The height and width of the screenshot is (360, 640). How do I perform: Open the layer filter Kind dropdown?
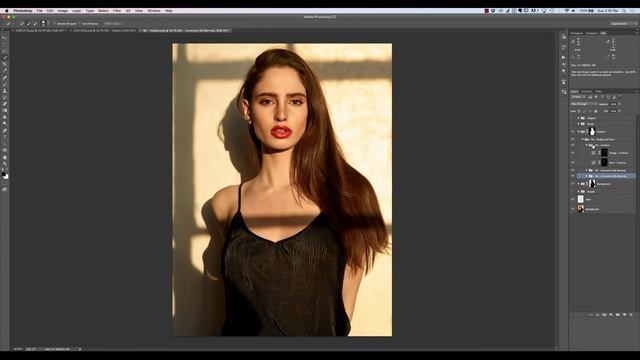point(578,97)
